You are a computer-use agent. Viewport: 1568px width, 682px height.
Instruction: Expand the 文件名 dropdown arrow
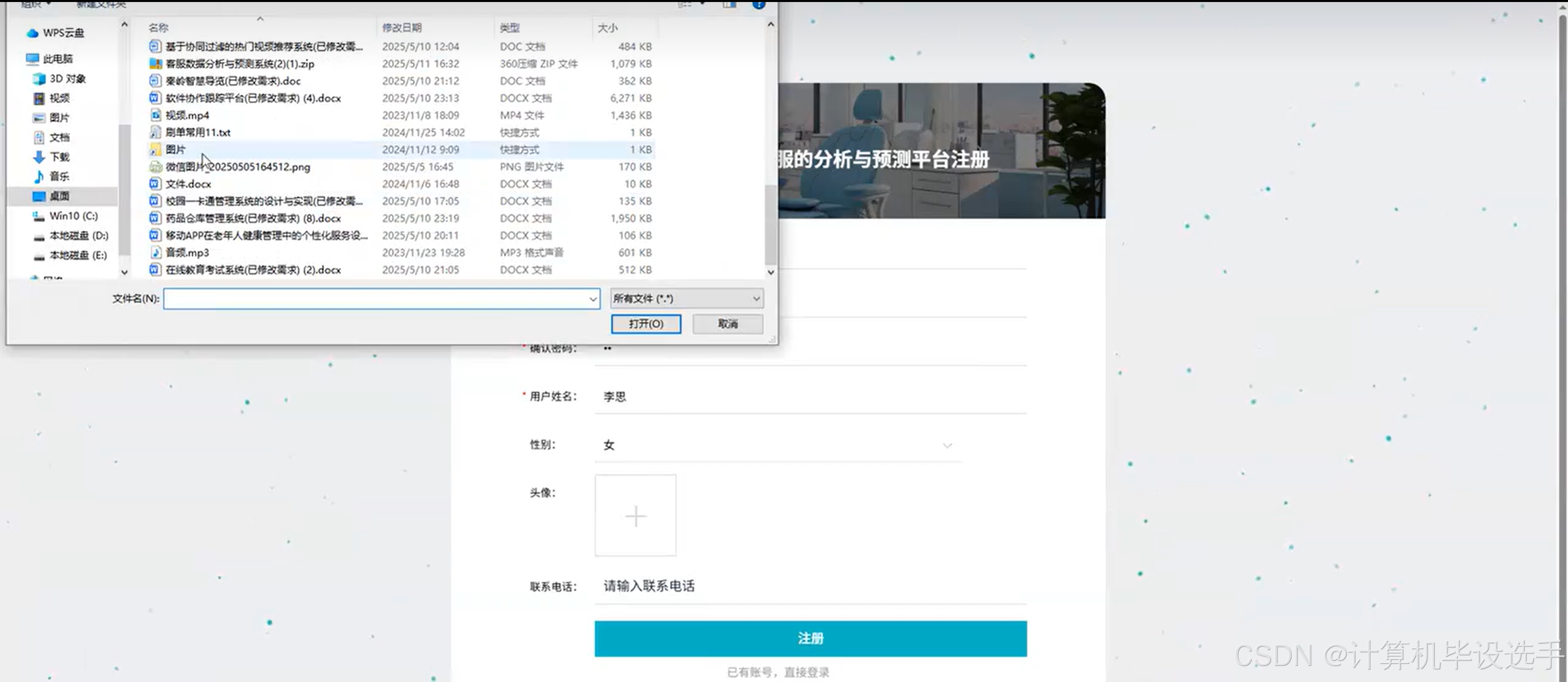[593, 298]
